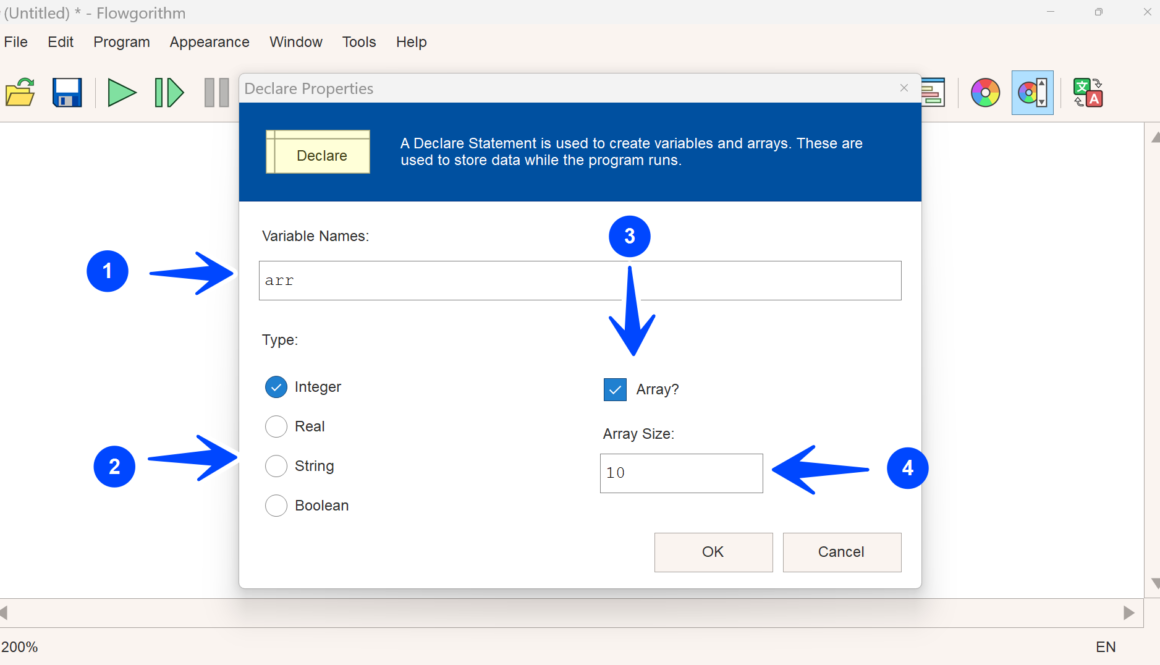Select the Integer type radio button

point(276,387)
